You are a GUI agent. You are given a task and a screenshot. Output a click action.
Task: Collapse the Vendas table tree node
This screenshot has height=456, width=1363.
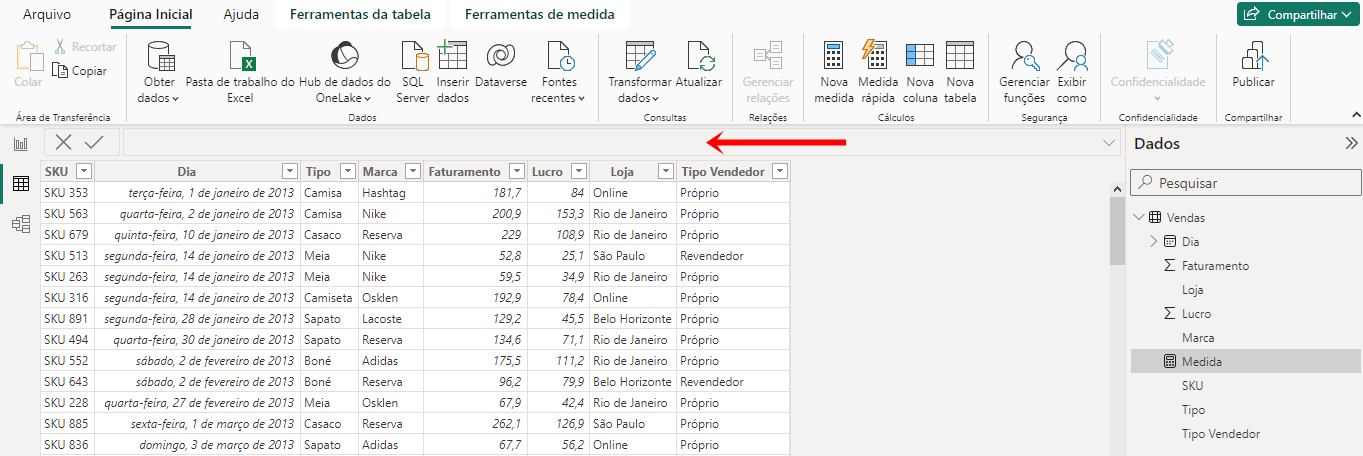(1139, 217)
